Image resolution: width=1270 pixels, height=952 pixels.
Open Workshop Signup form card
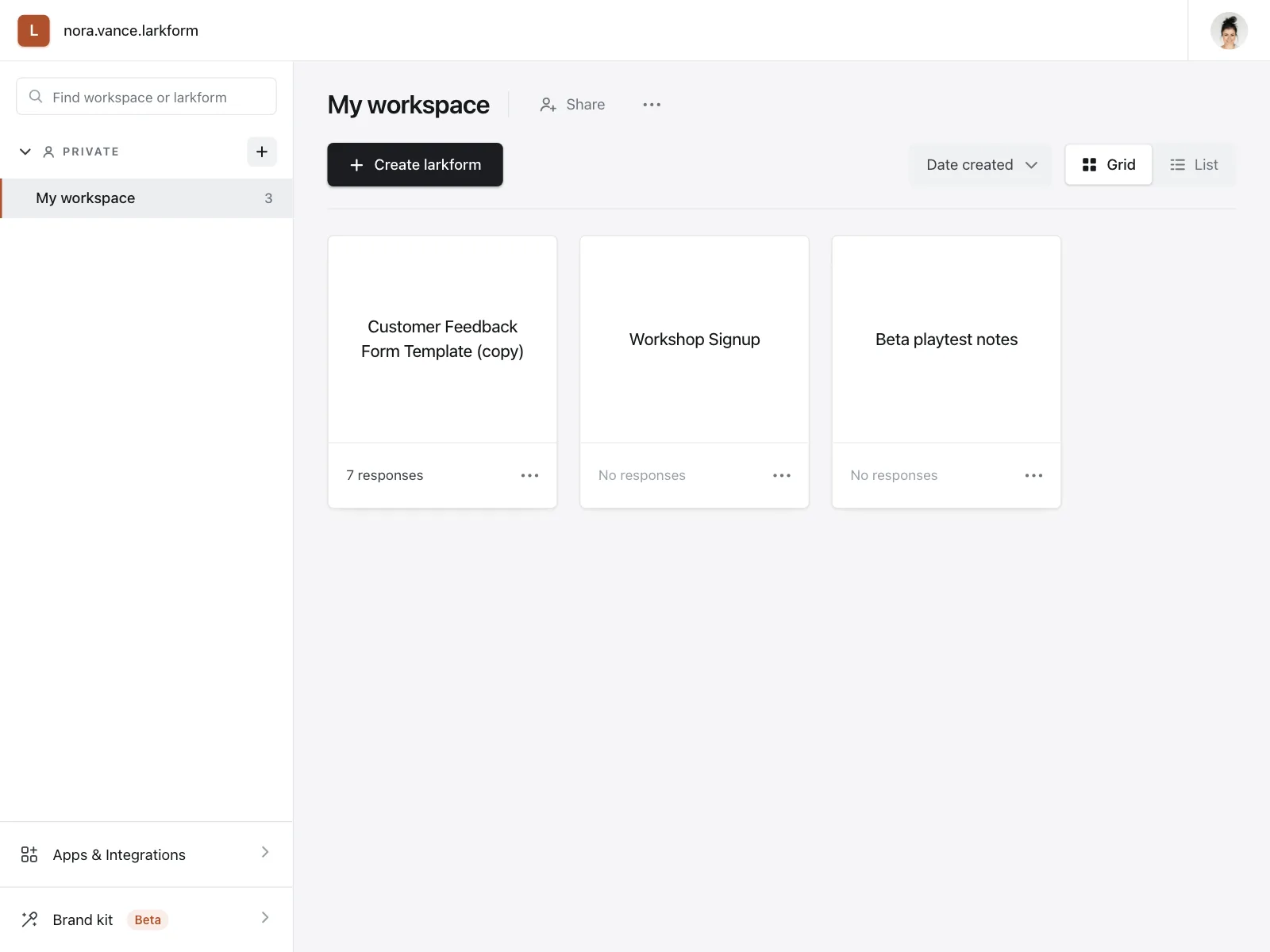point(695,340)
